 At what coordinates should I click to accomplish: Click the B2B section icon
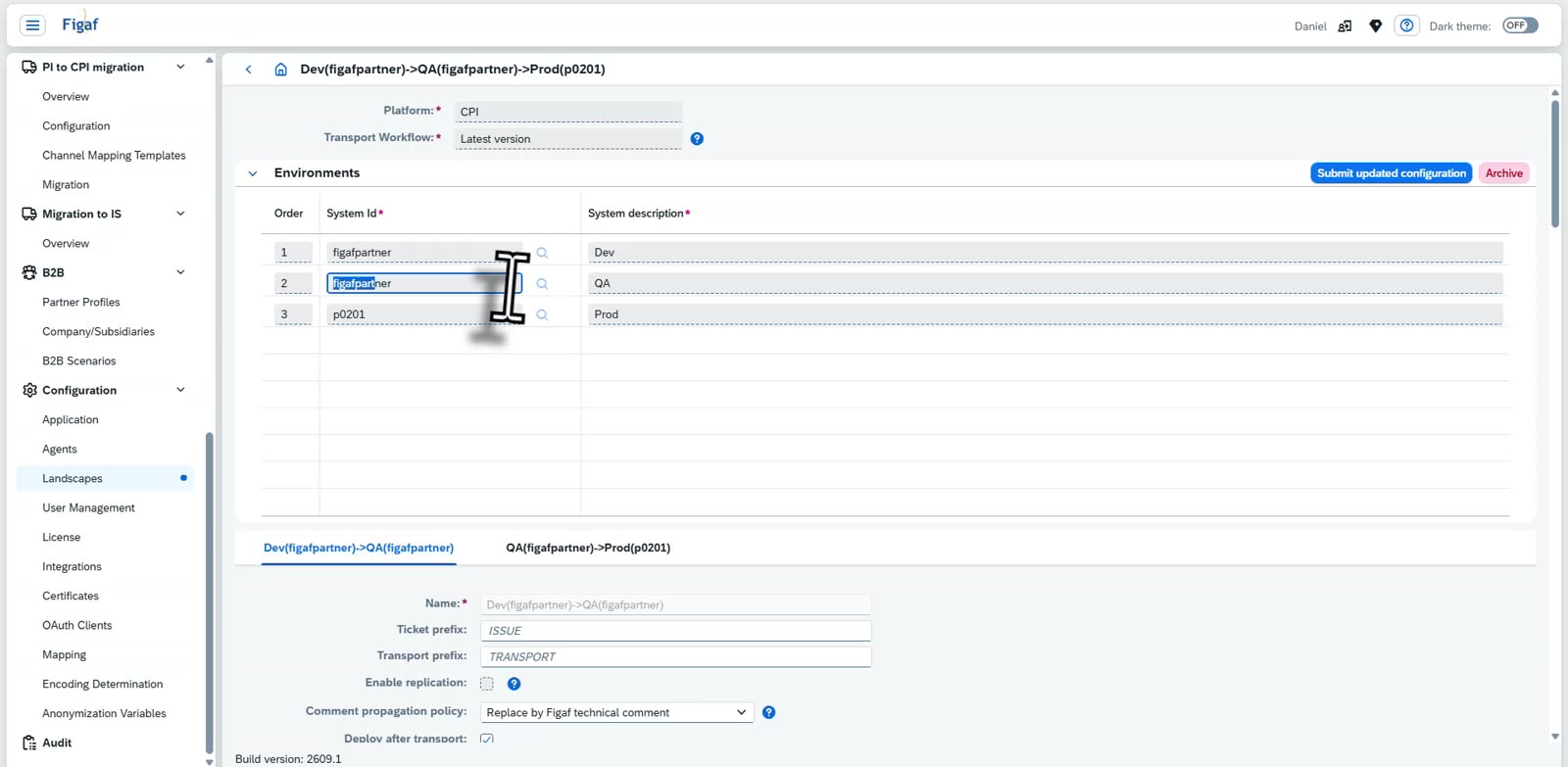[29, 273]
